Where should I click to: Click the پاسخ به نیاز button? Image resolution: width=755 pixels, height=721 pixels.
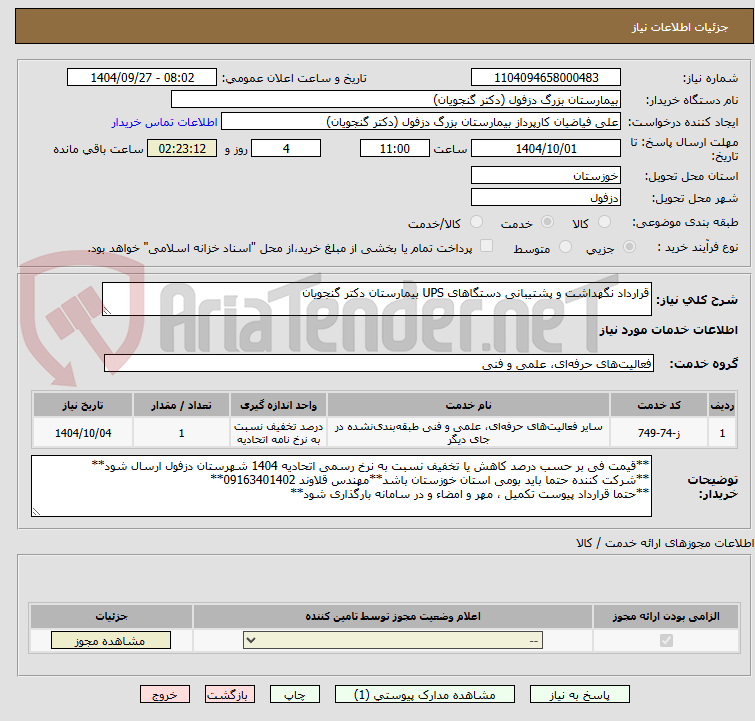579,695
